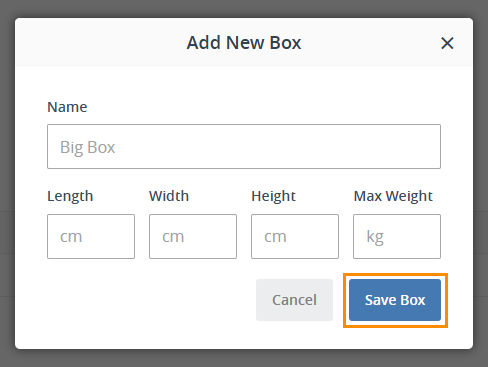Click the Length label

pyautogui.click(x=70, y=196)
